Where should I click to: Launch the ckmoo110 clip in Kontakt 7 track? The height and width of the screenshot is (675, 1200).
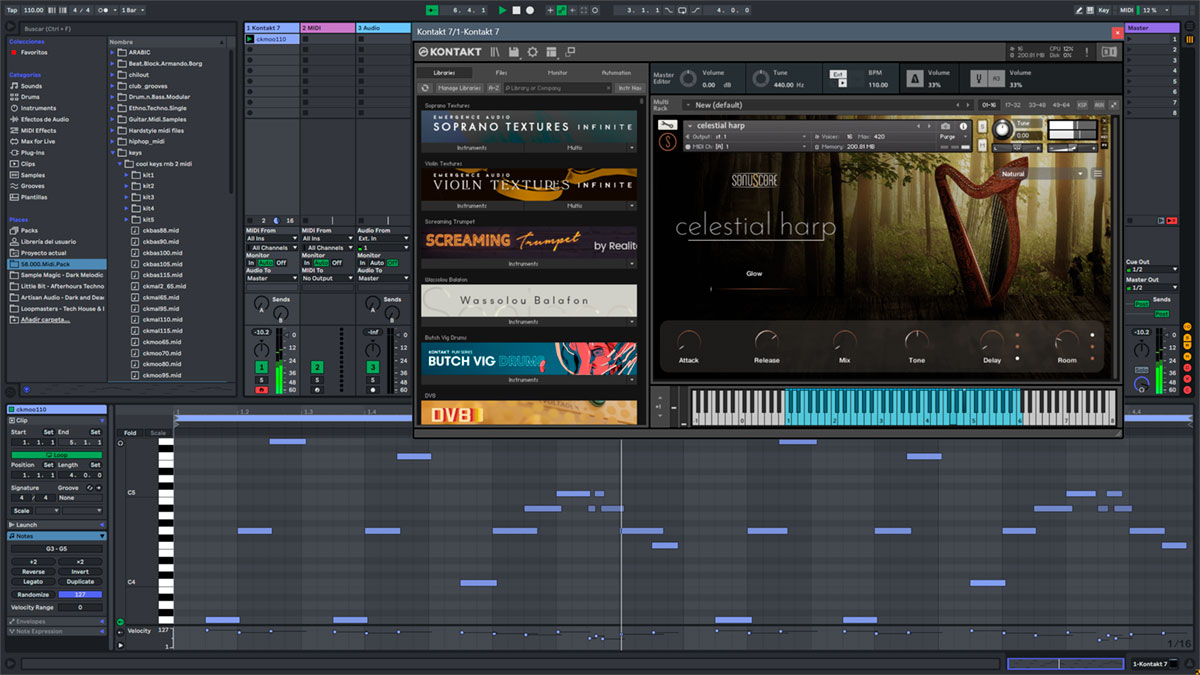(x=250, y=39)
